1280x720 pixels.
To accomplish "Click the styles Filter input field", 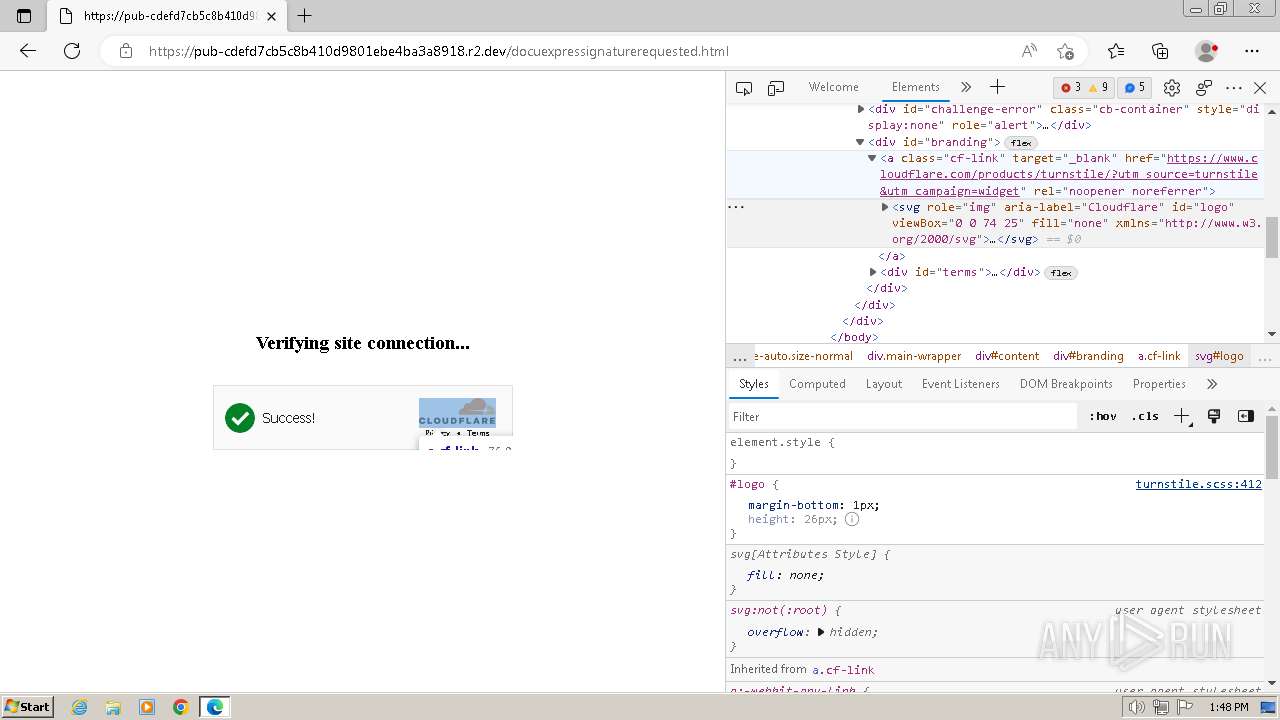I will tap(902, 417).
